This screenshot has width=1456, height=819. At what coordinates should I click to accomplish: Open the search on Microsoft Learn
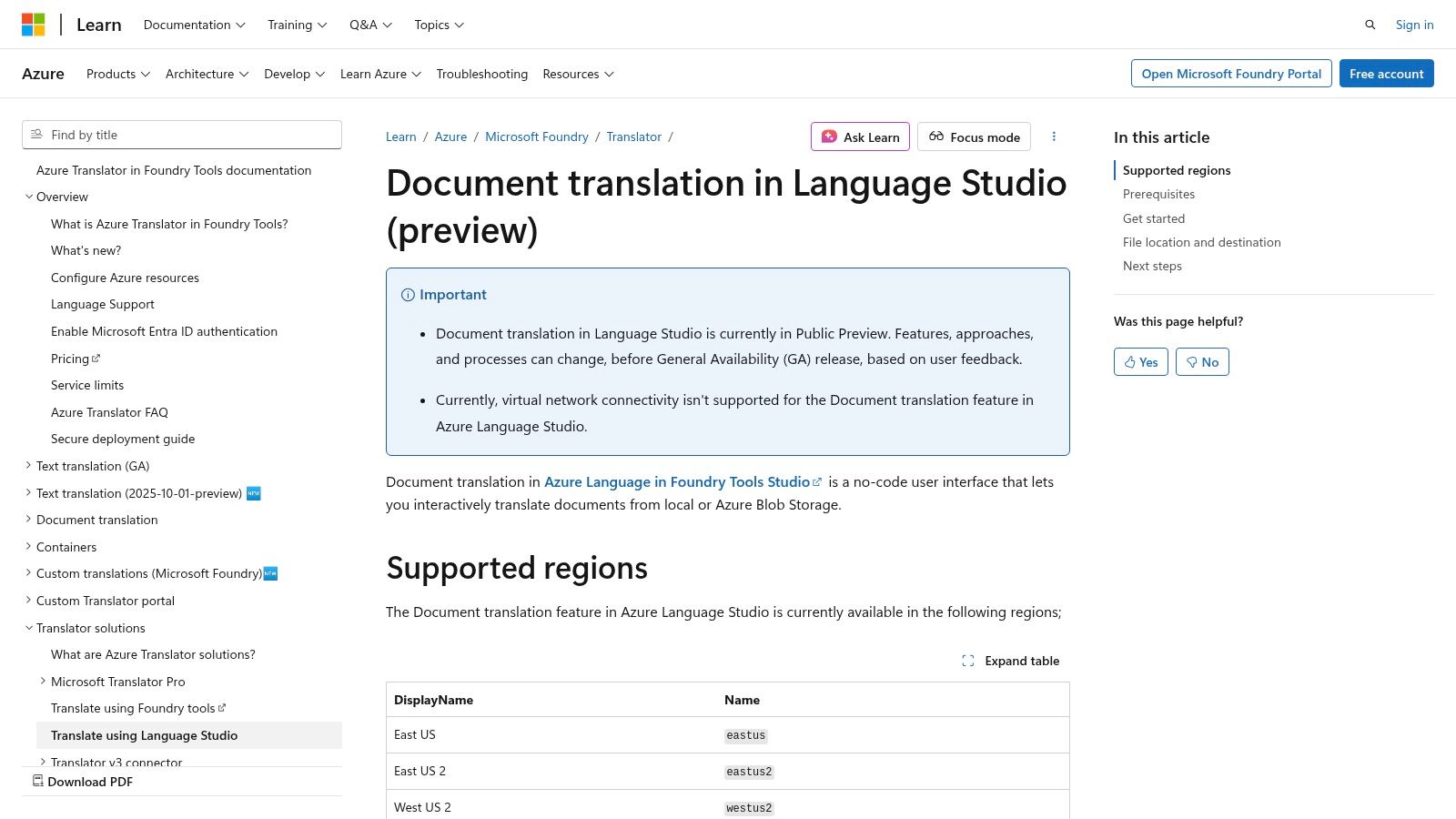click(x=1370, y=25)
